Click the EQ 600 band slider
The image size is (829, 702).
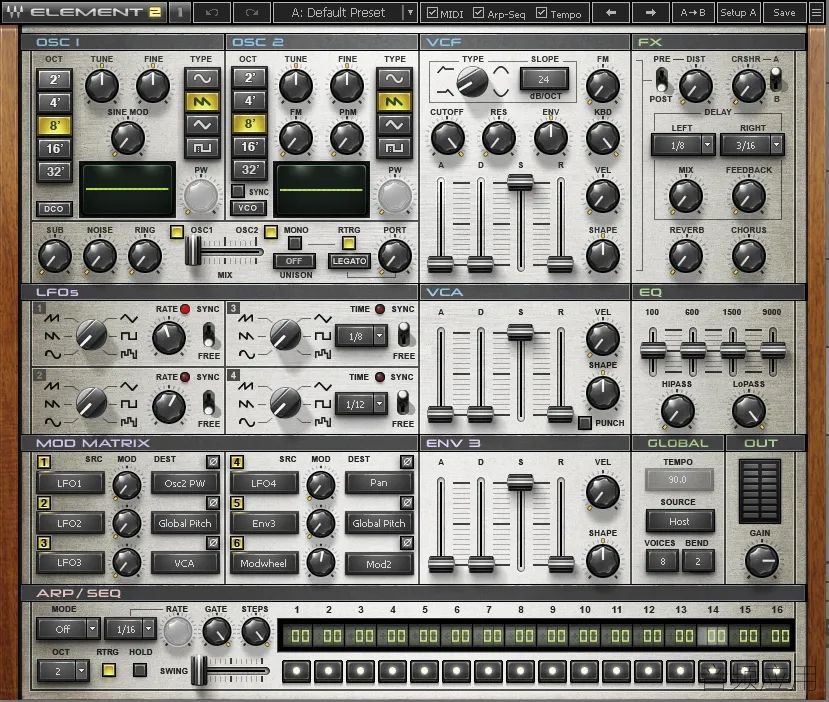pyautogui.click(x=693, y=350)
